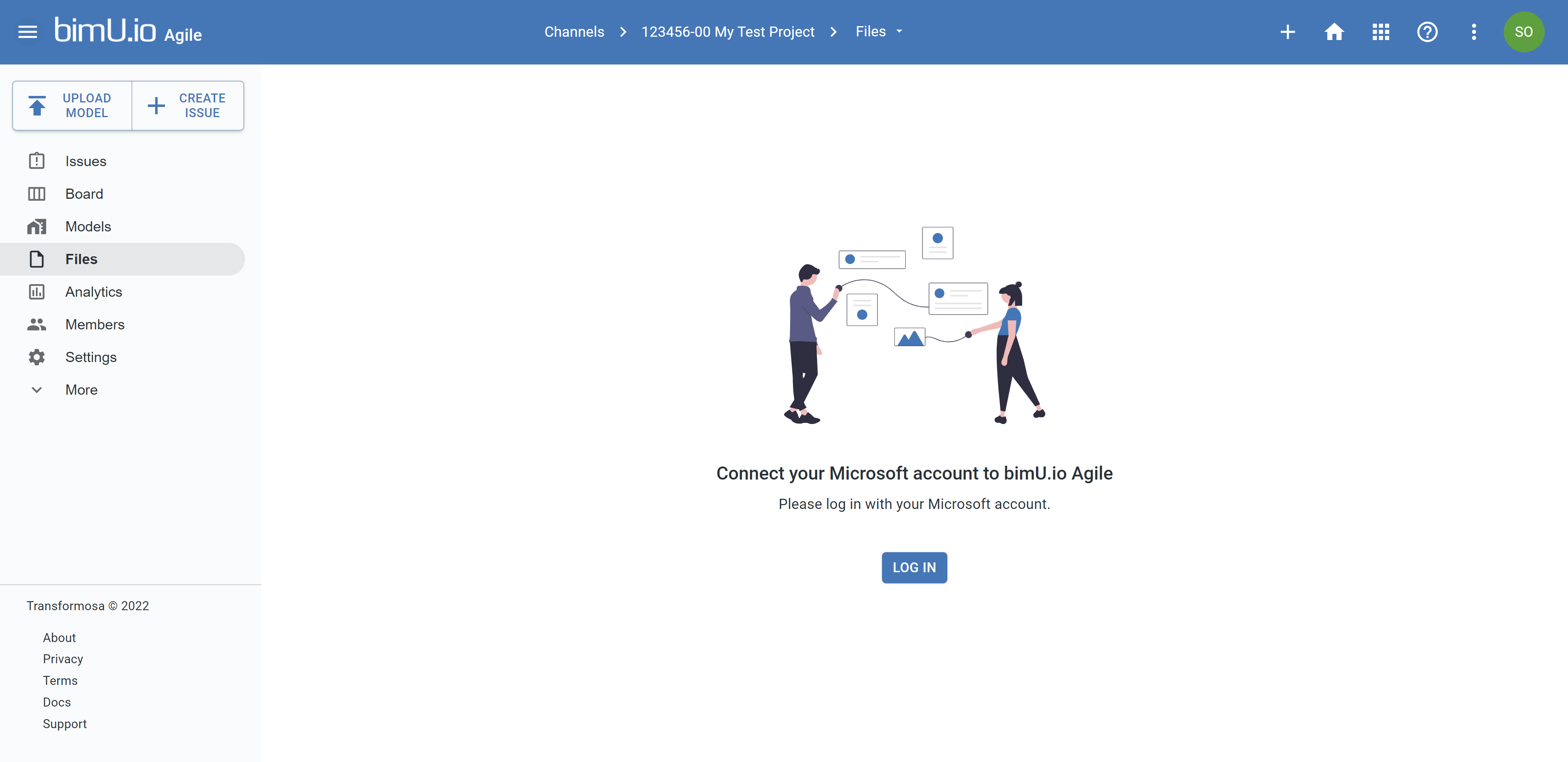Click the plus icon in the top bar
The height and width of the screenshot is (762, 1568).
1287,32
